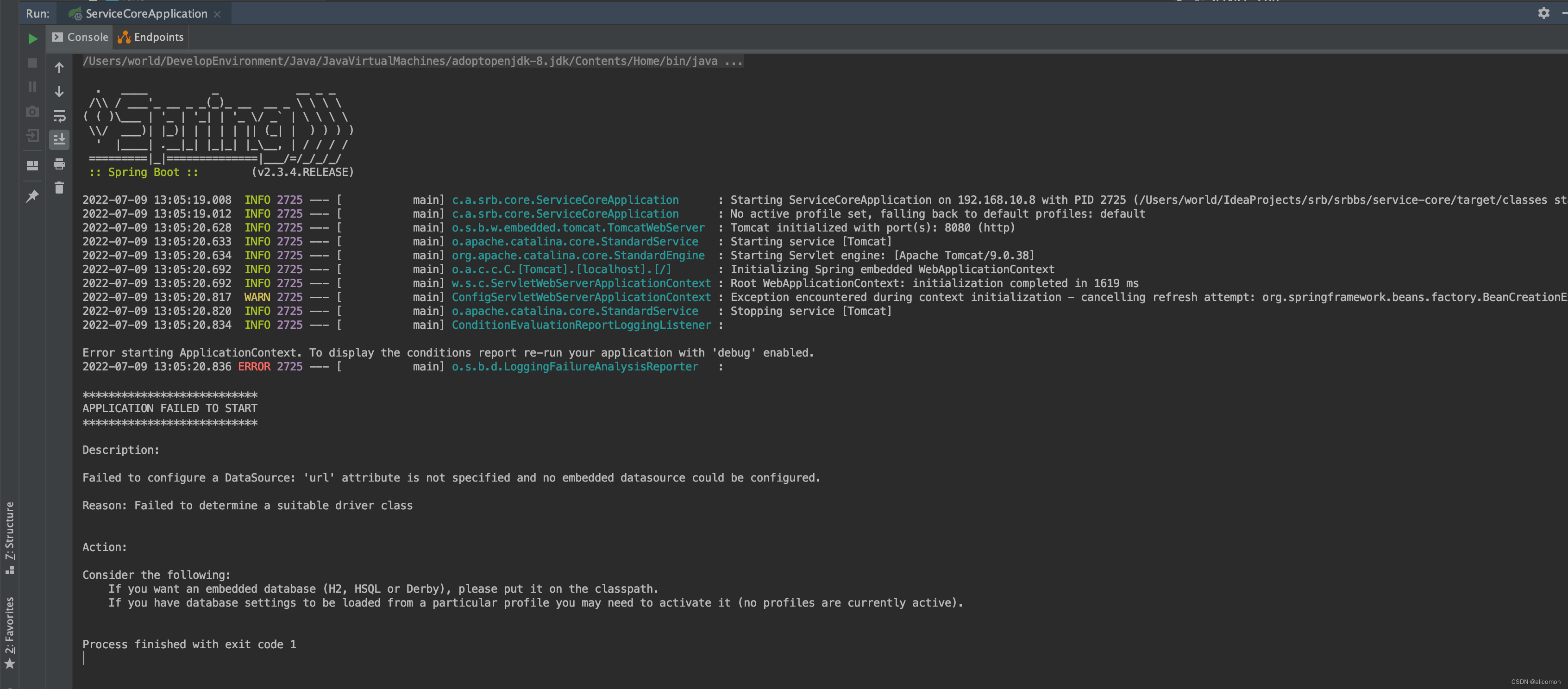Screen dimensions: 1568x689
Task: Click the Settings gear icon
Action: [1544, 13]
